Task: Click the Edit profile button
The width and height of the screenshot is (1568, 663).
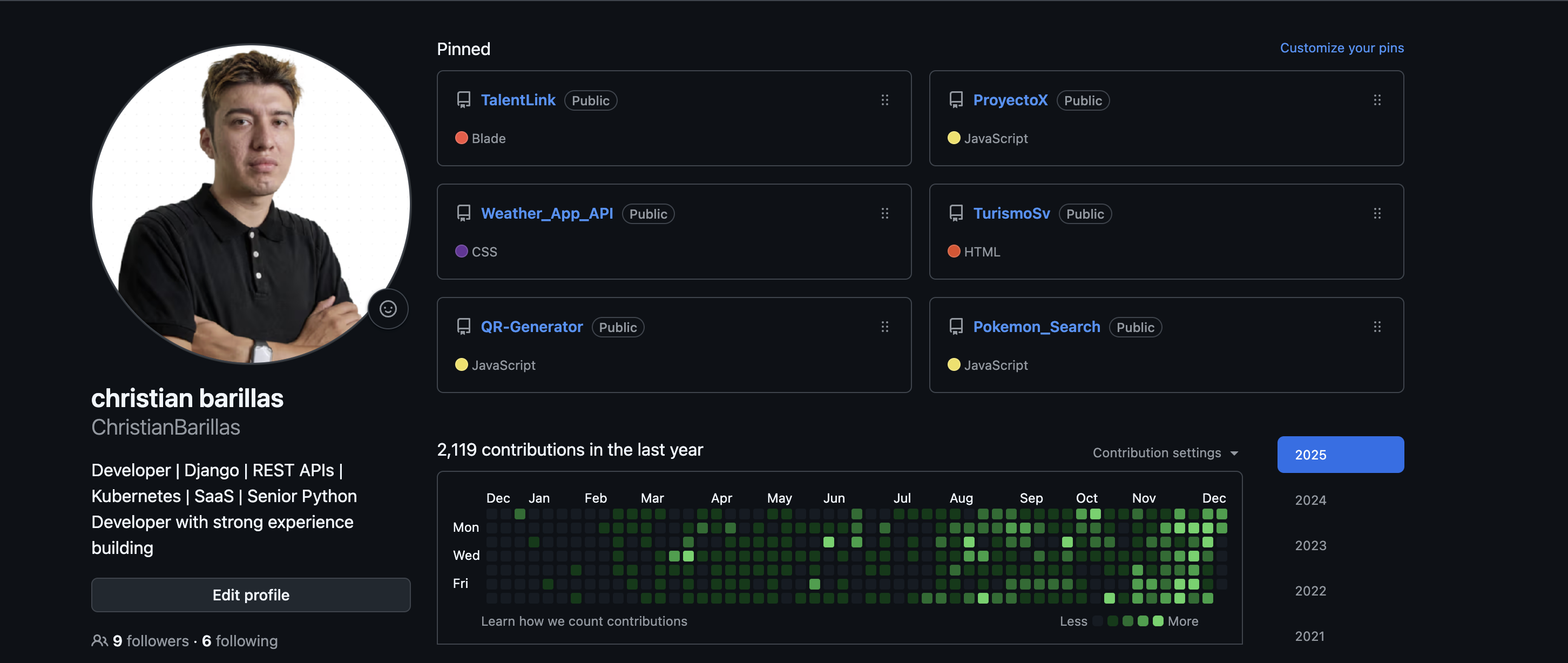Action: [x=251, y=595]
